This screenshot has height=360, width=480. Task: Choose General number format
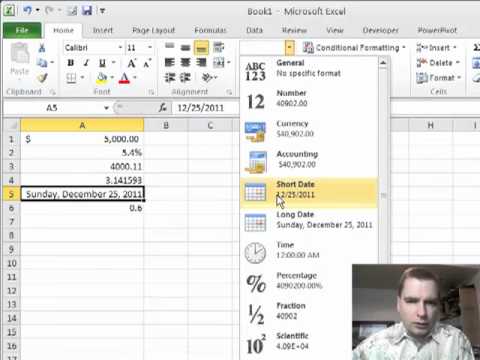tap(309, 70)
